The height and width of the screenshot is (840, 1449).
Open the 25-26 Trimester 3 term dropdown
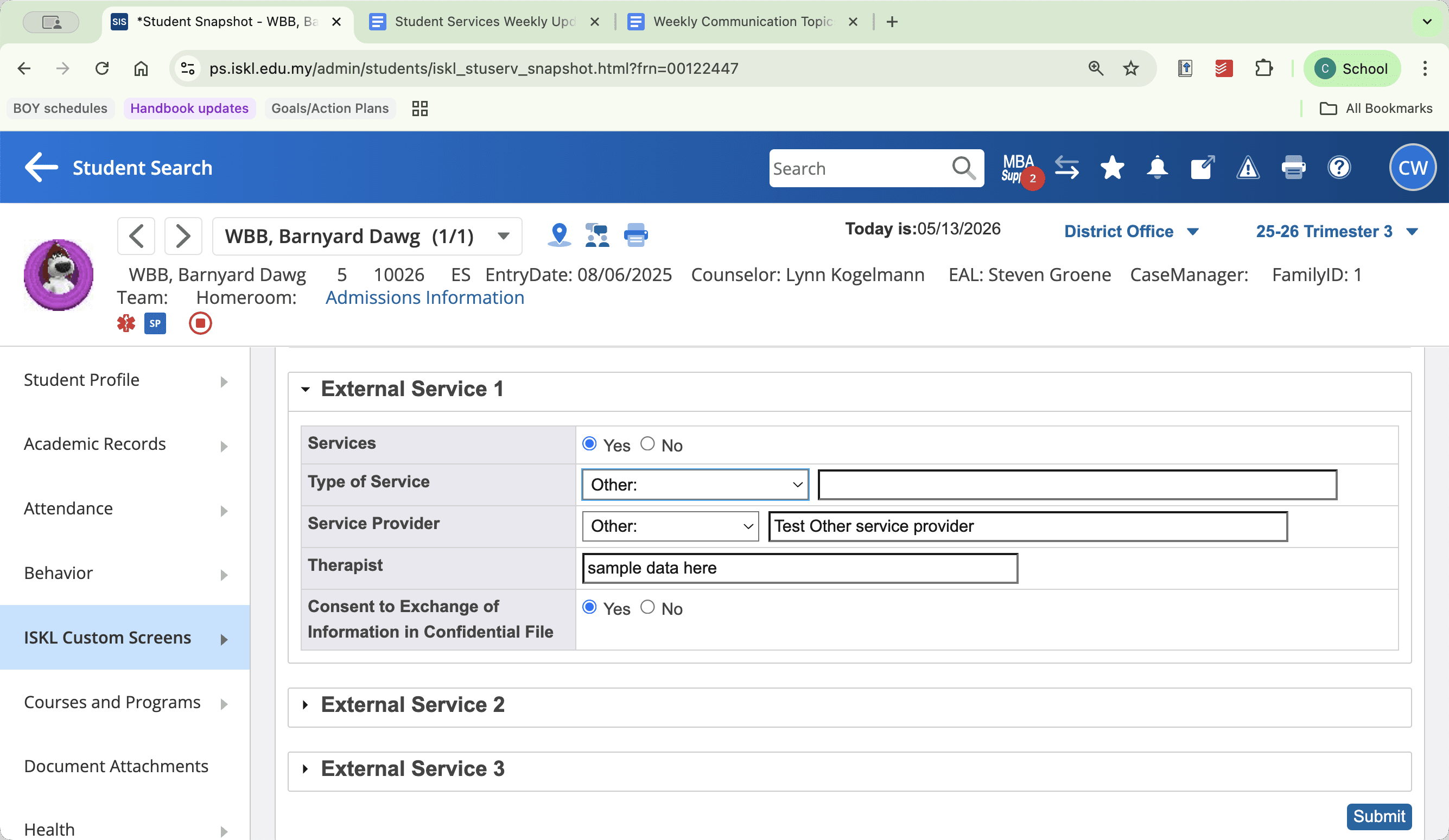[x=1336, y=231]
